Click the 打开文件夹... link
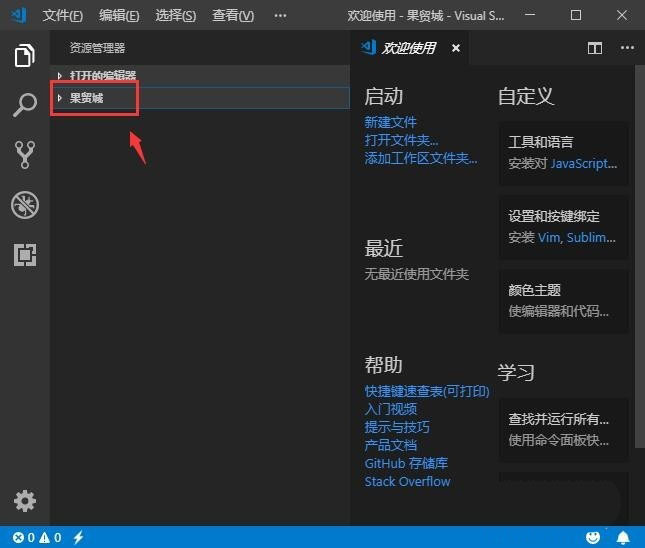The image size is (645, 548). click(x=401, y=140)
